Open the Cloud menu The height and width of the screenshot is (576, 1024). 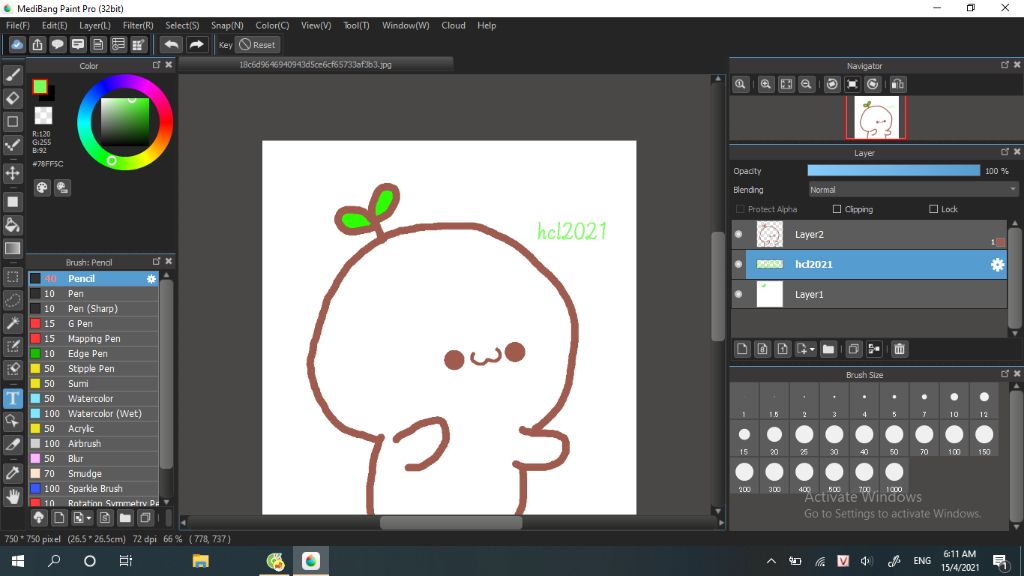click(453, 25)
